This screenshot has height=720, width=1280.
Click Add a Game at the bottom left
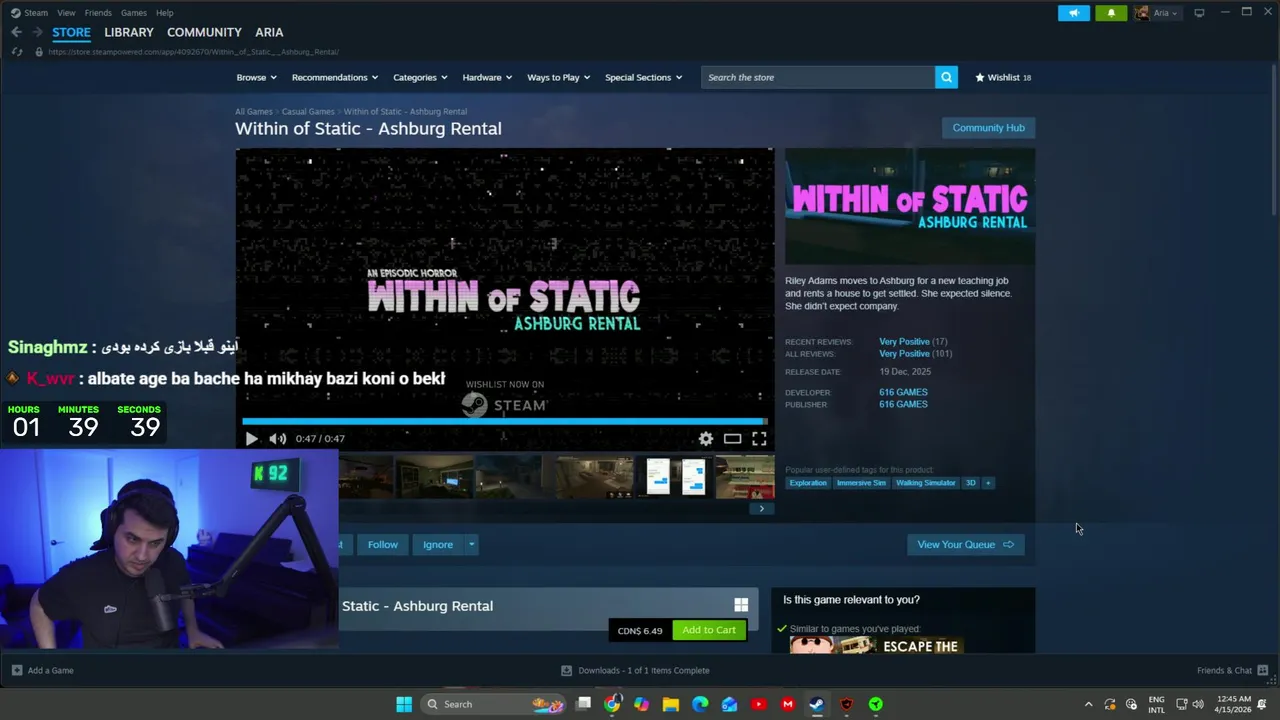point(42,670)
